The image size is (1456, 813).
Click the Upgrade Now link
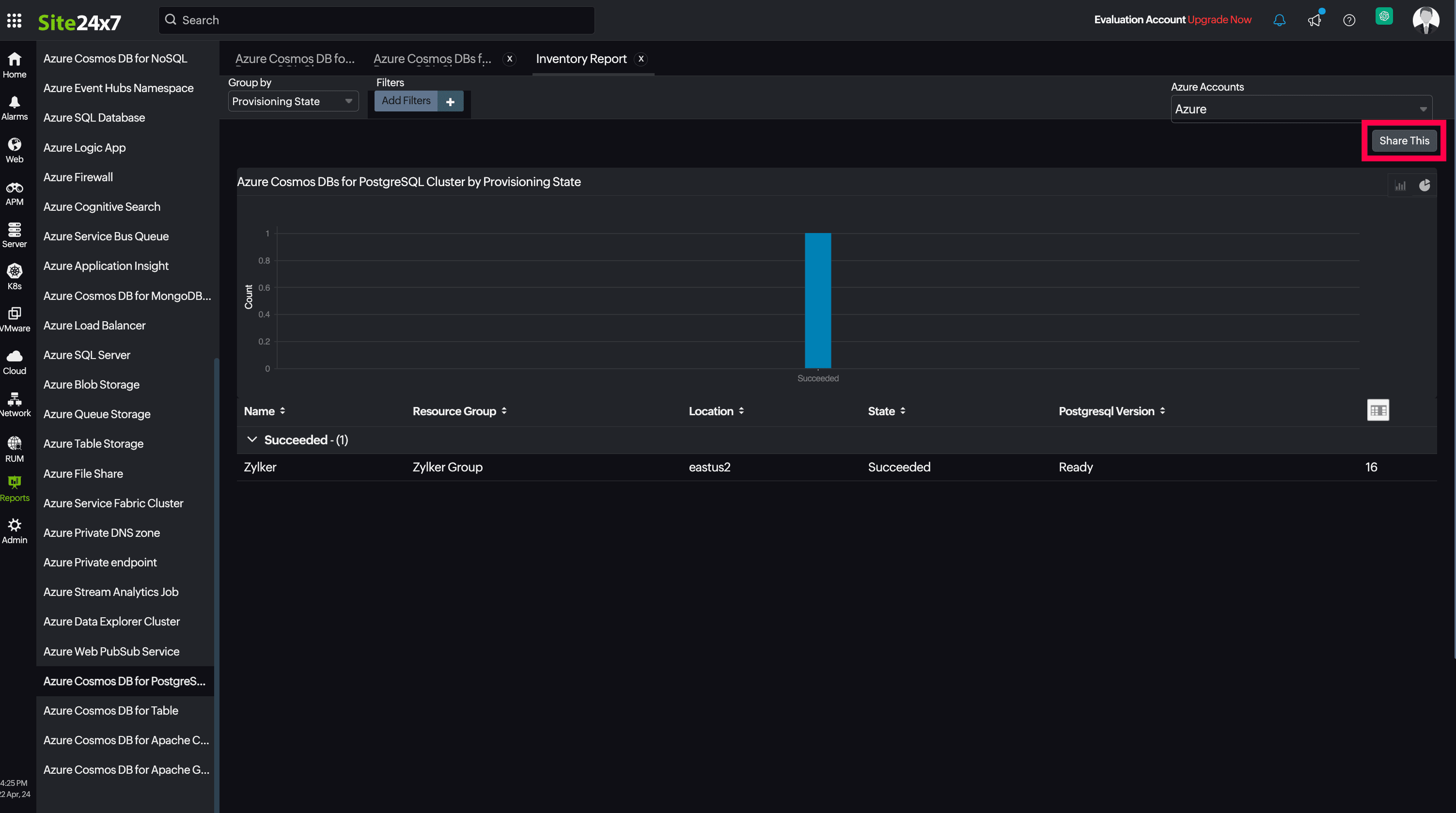[1219, 19]
